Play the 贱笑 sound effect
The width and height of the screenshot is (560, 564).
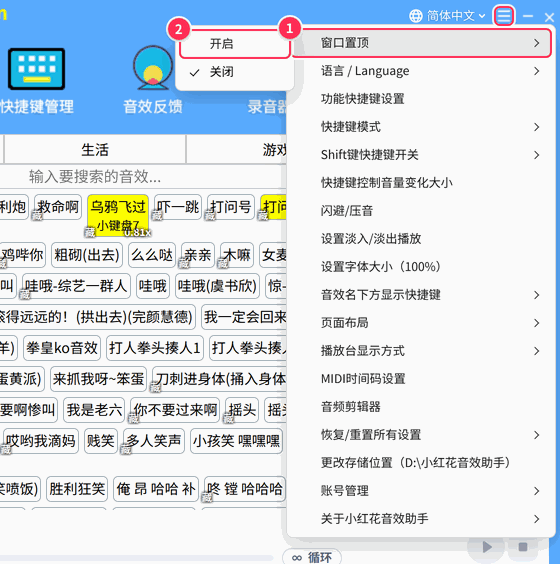tap(101, 441)
